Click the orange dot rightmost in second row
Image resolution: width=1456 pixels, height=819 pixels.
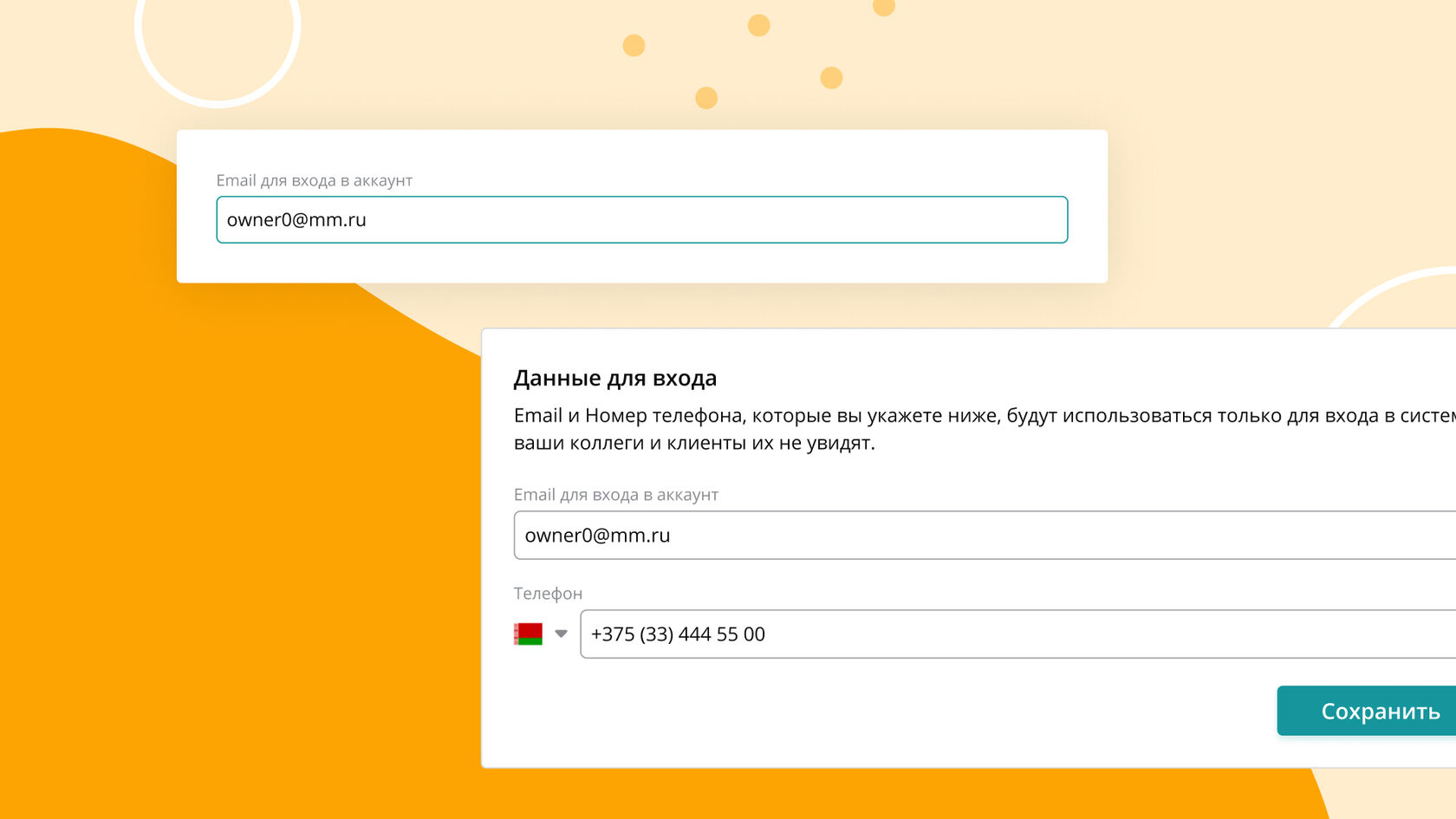pyautogui.click(x=831, y=78)
